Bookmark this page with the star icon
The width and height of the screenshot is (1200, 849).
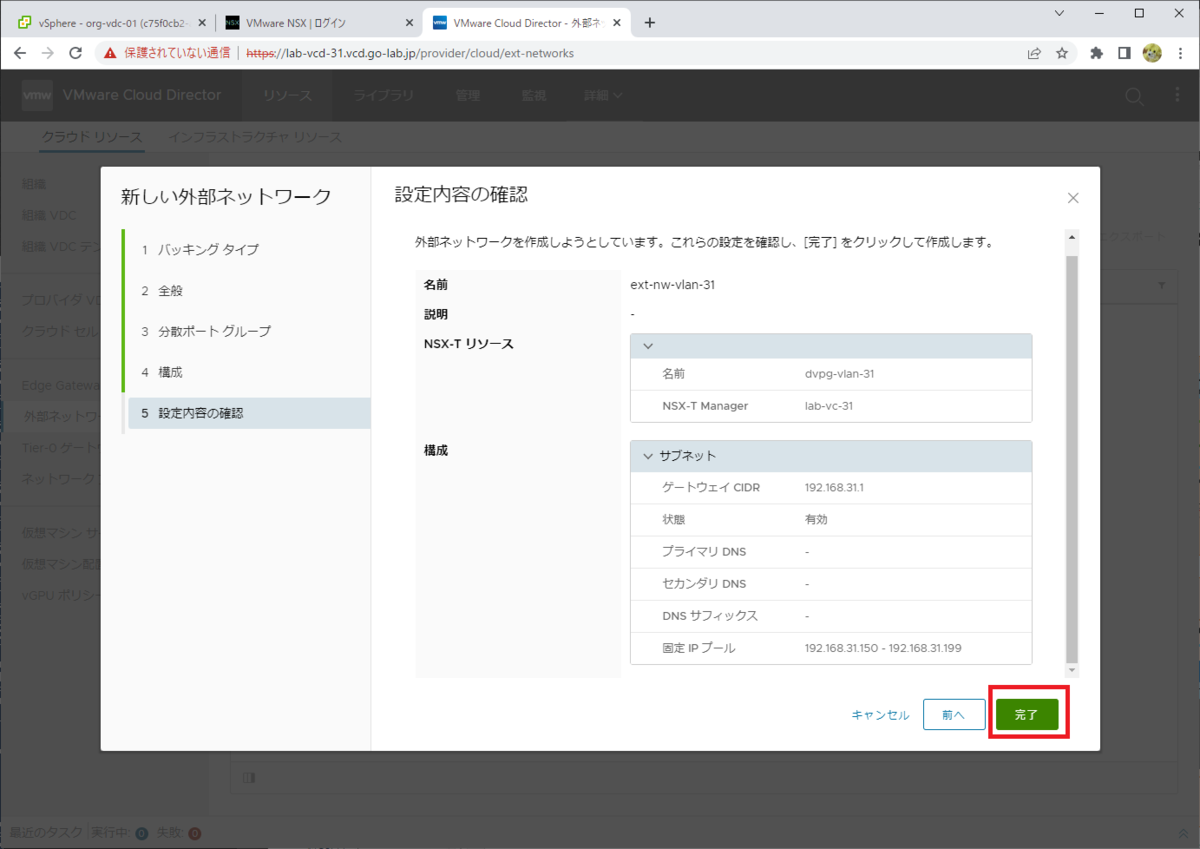[x=1062, y=53]
